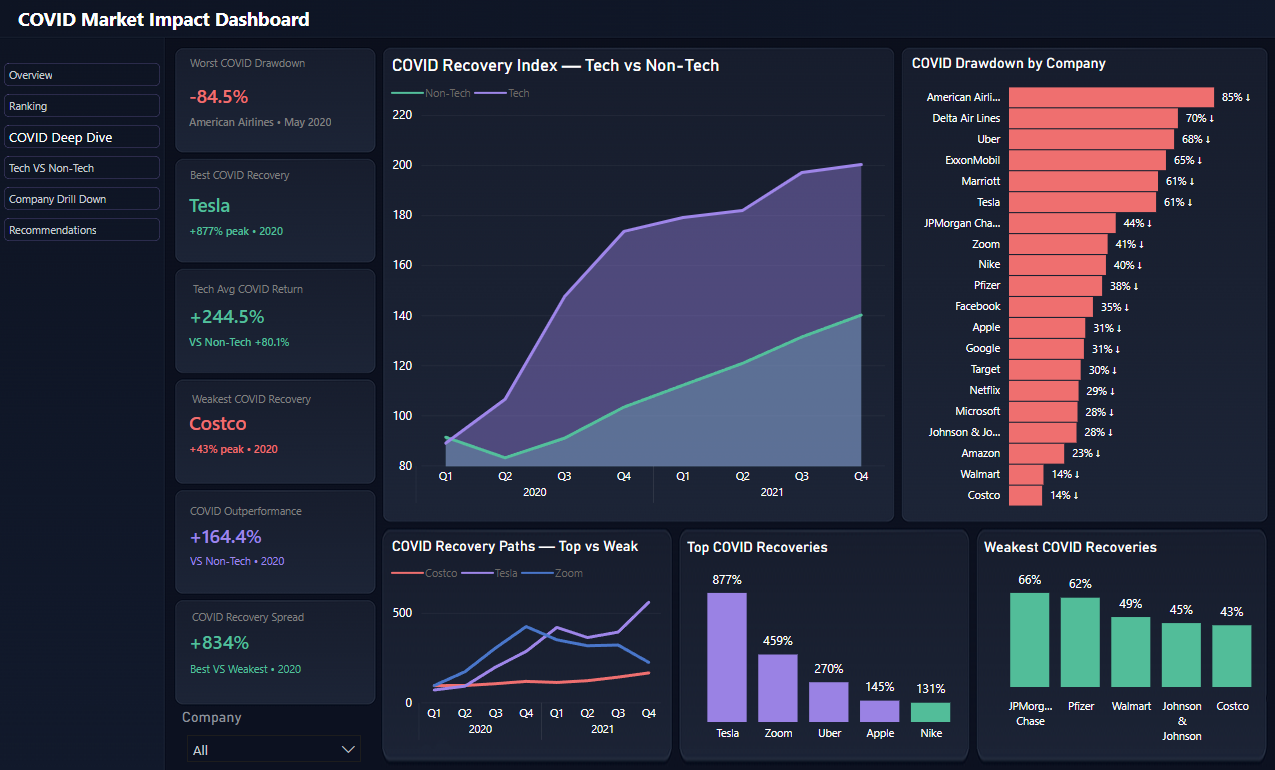This screenshot has height=770, width=1275.
Task: Open Tech VS Non-Tech page
Action: [82, 168]
